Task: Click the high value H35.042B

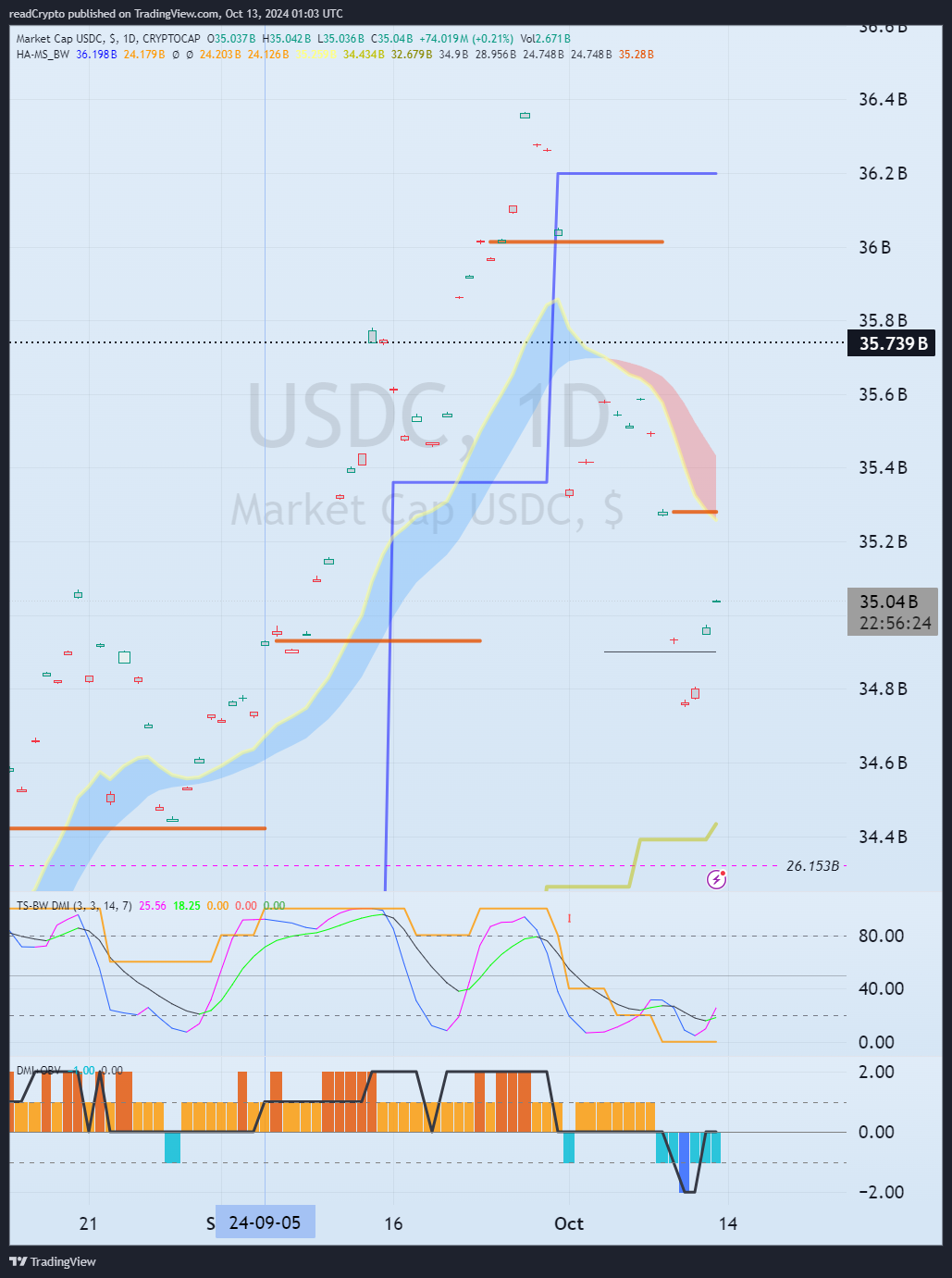Action: (288, 39)
